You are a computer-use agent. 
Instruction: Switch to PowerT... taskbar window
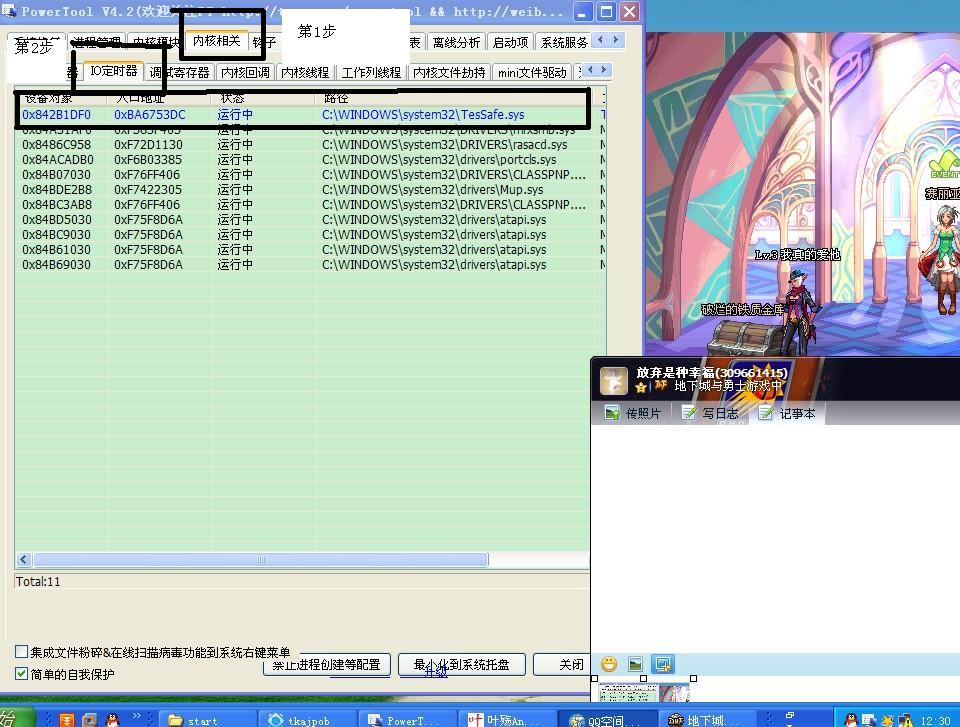point(407,720)
